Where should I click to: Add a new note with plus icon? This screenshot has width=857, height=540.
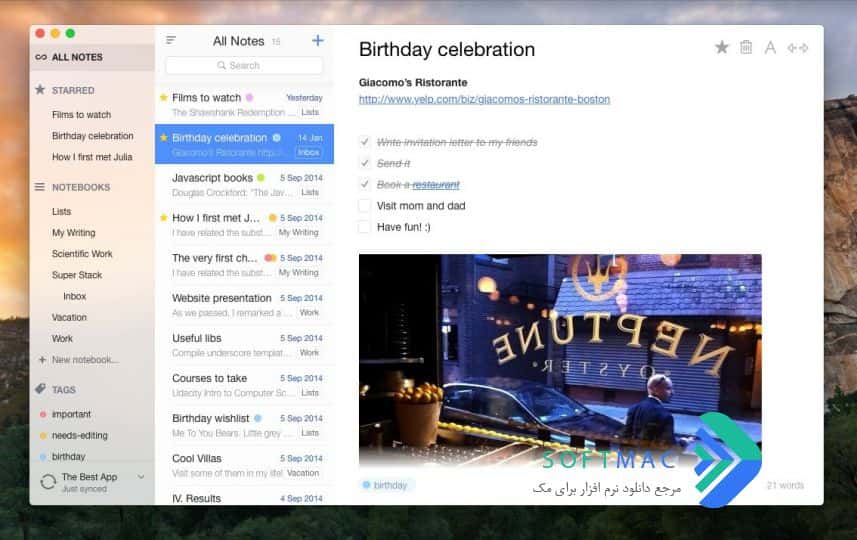coord(318,40)
